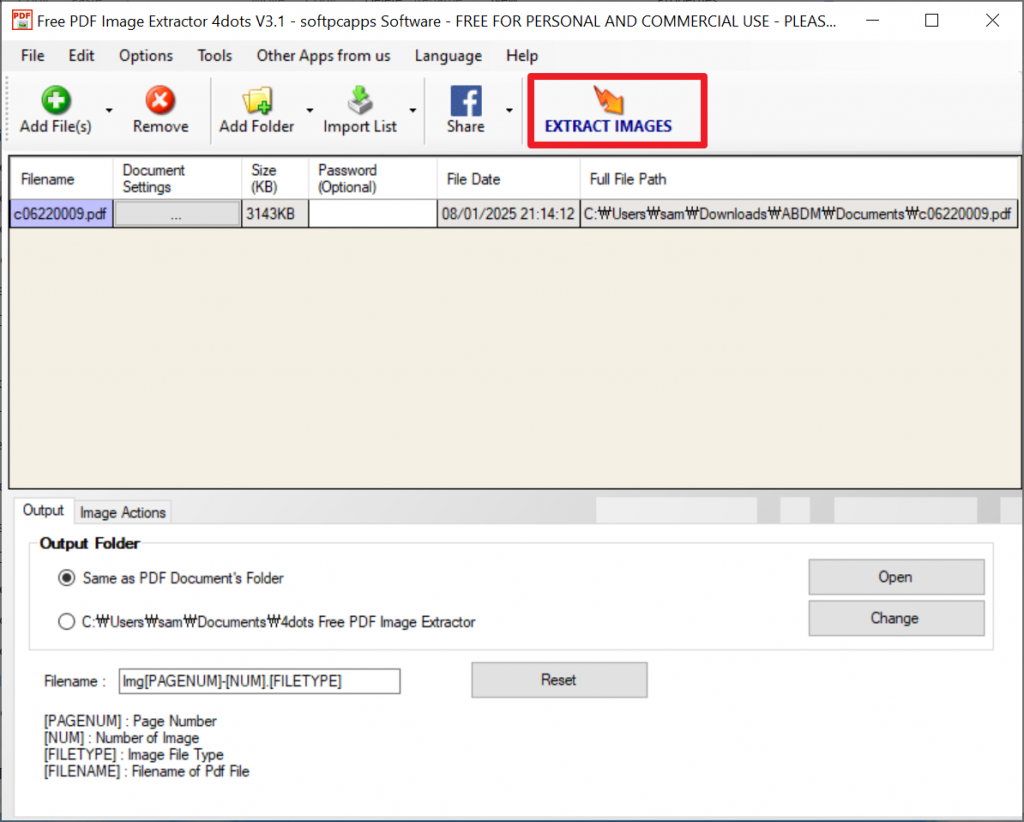The height and width of the screenshot is (822, 1024).
Task: Click the 08/01/2025 21:14:12 date cell
Action: point(508,214)
